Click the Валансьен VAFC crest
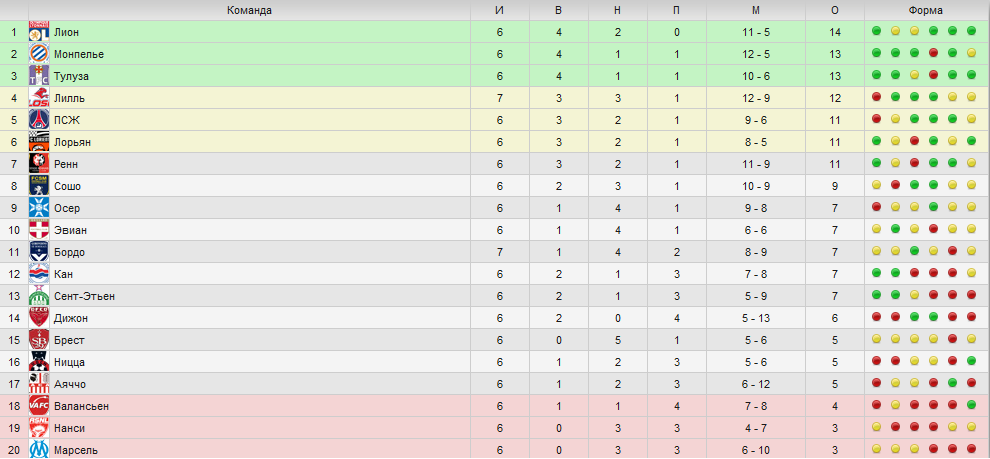Image resolution: width=990 pixels, height=459 pixels. [x=39, y=406]
